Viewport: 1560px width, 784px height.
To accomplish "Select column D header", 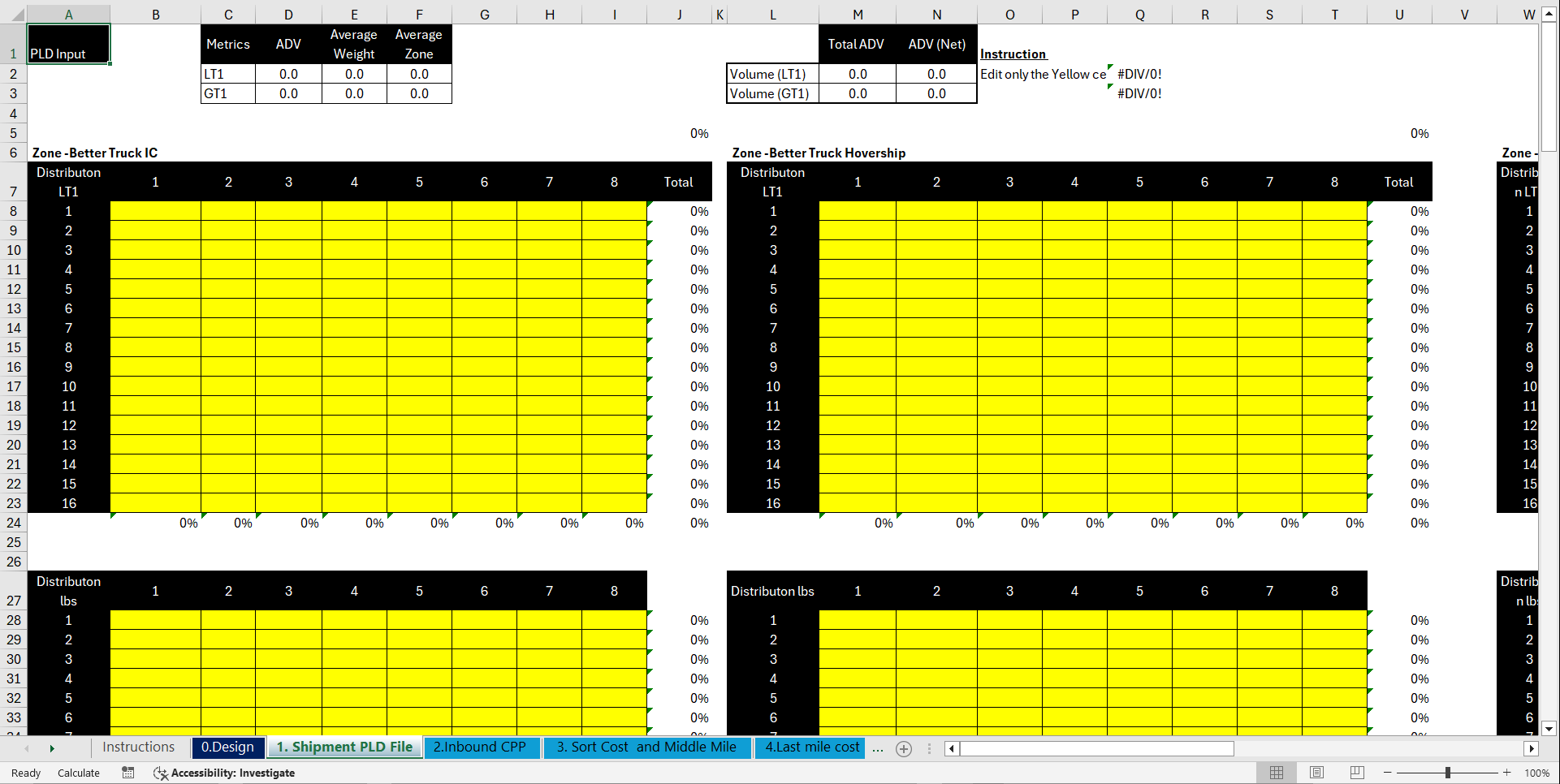I will click(288, 14).
